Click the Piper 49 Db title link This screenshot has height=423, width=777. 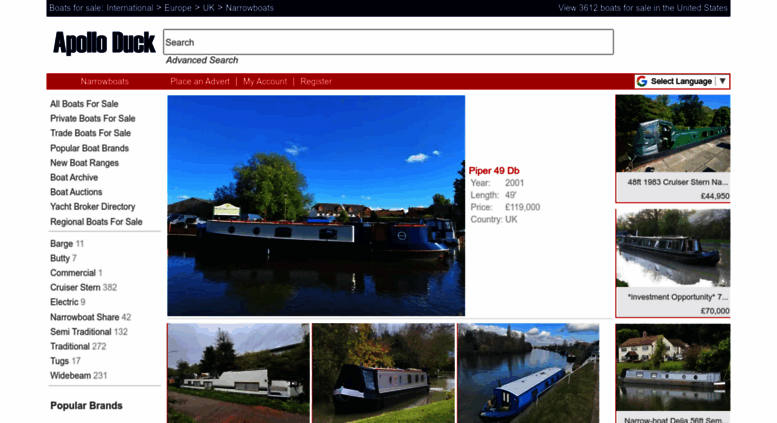click(494, 171)
